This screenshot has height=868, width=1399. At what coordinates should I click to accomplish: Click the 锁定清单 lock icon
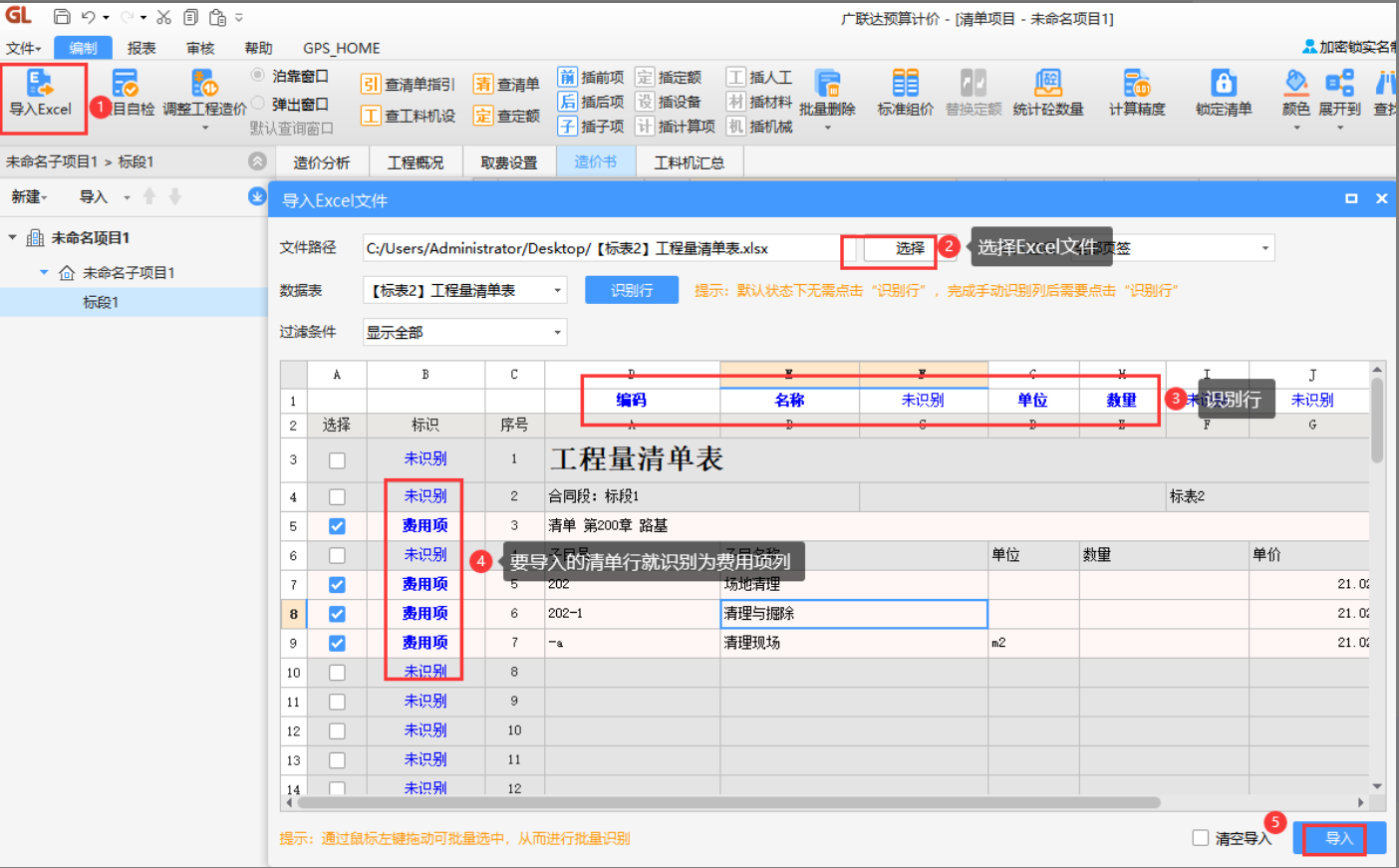tap(1224, 95)
